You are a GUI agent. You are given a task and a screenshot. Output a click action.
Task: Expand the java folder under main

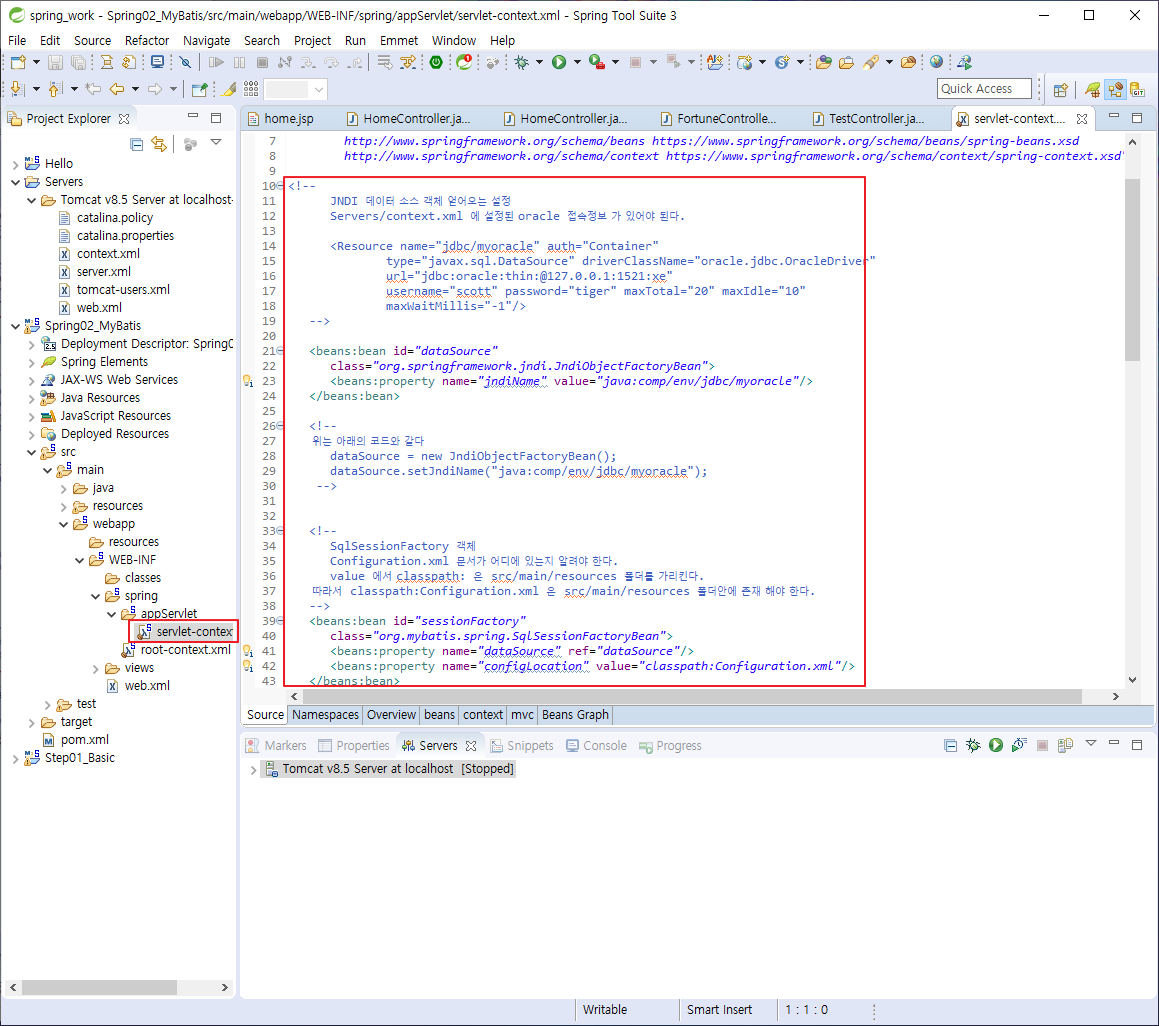[64, 488]
